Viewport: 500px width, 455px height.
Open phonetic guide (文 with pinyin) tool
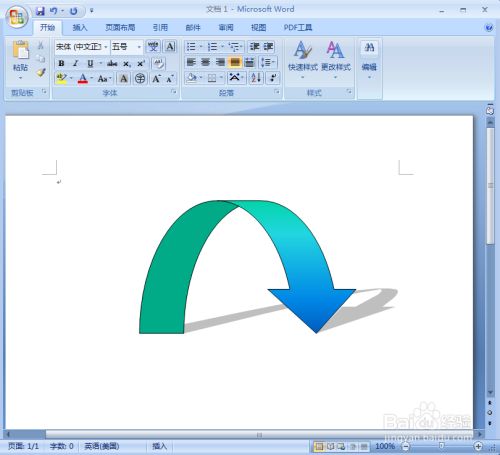[153, 46]
